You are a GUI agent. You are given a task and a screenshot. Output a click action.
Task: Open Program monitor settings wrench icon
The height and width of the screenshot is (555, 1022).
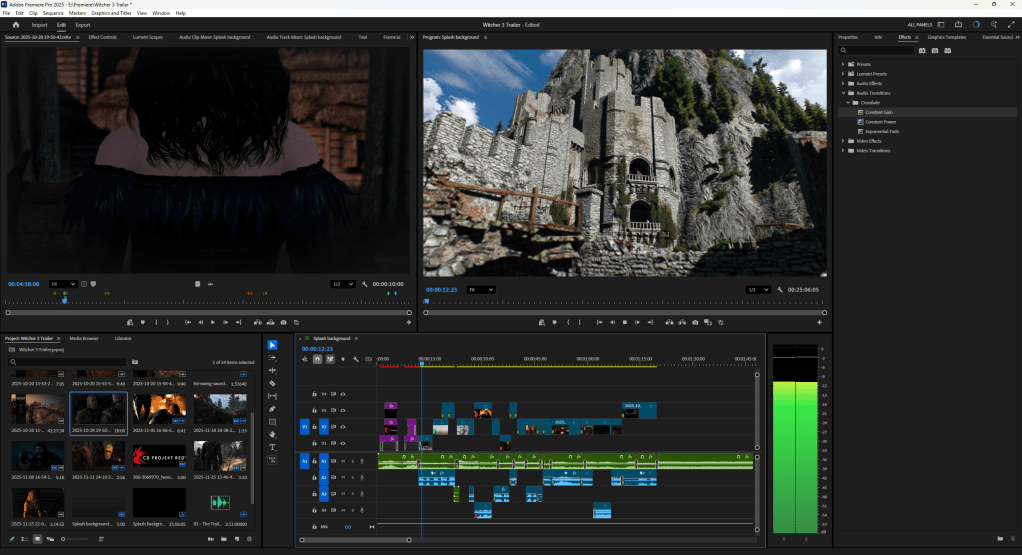tap(782, 289)
